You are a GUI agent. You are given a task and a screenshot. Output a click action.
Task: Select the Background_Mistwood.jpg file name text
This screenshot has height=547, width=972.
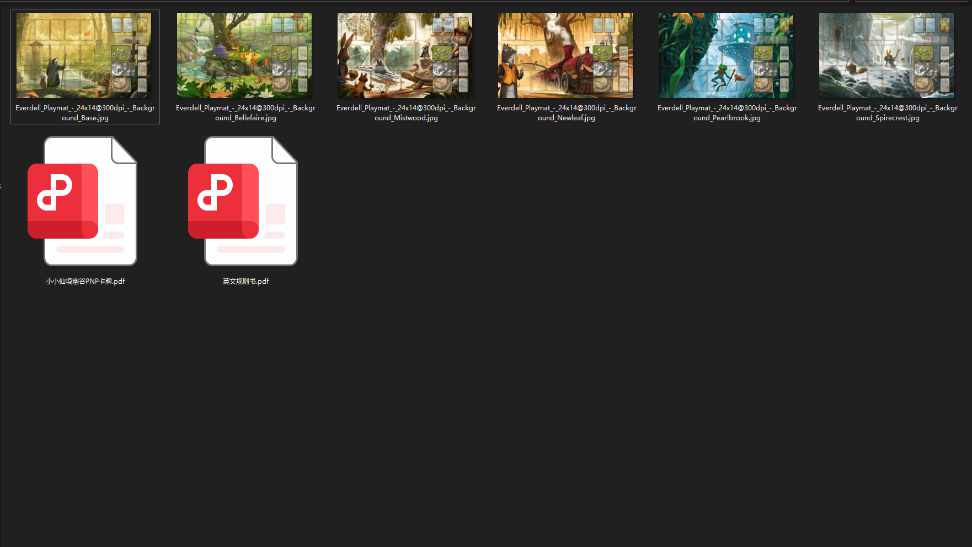coord(405,112)
